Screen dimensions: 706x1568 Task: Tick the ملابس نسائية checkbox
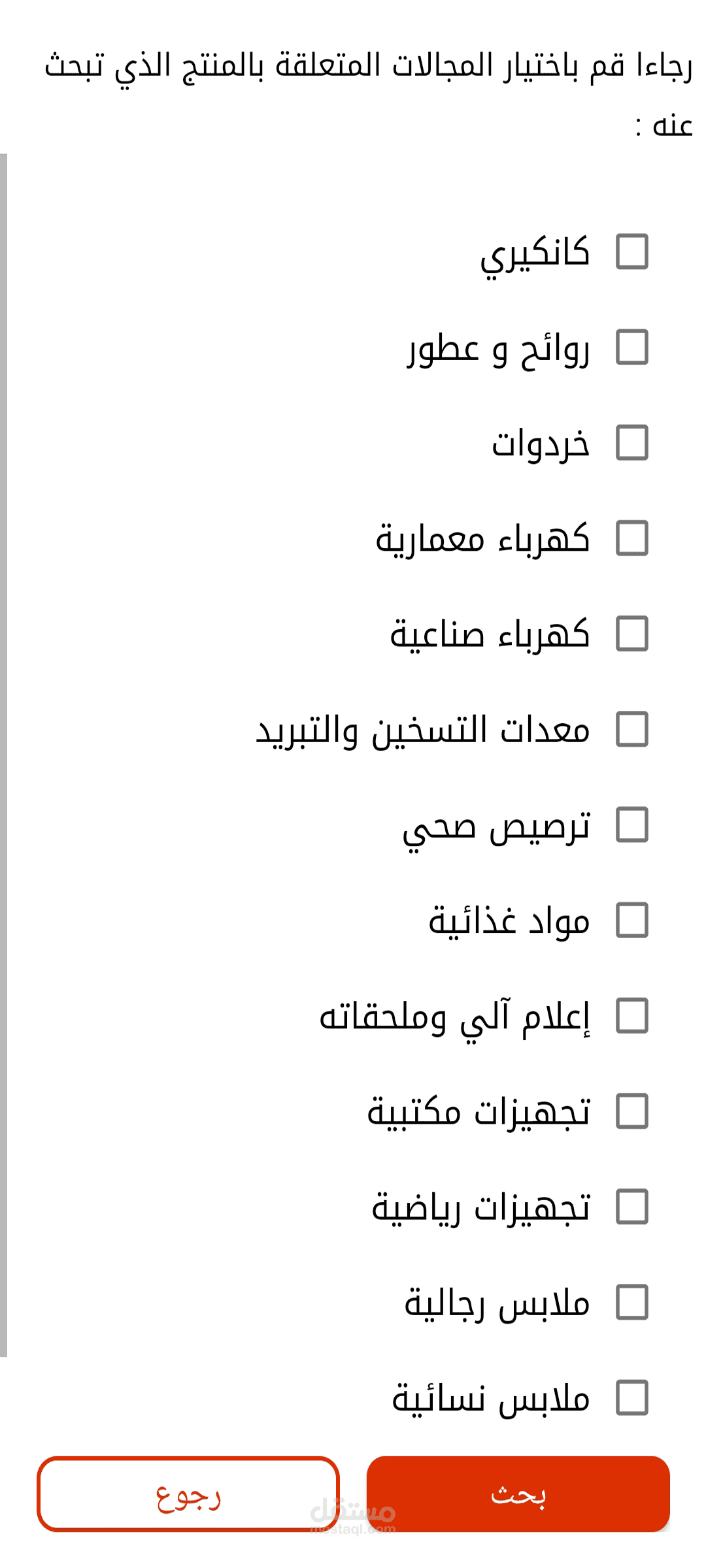(x=631, y=1397)
